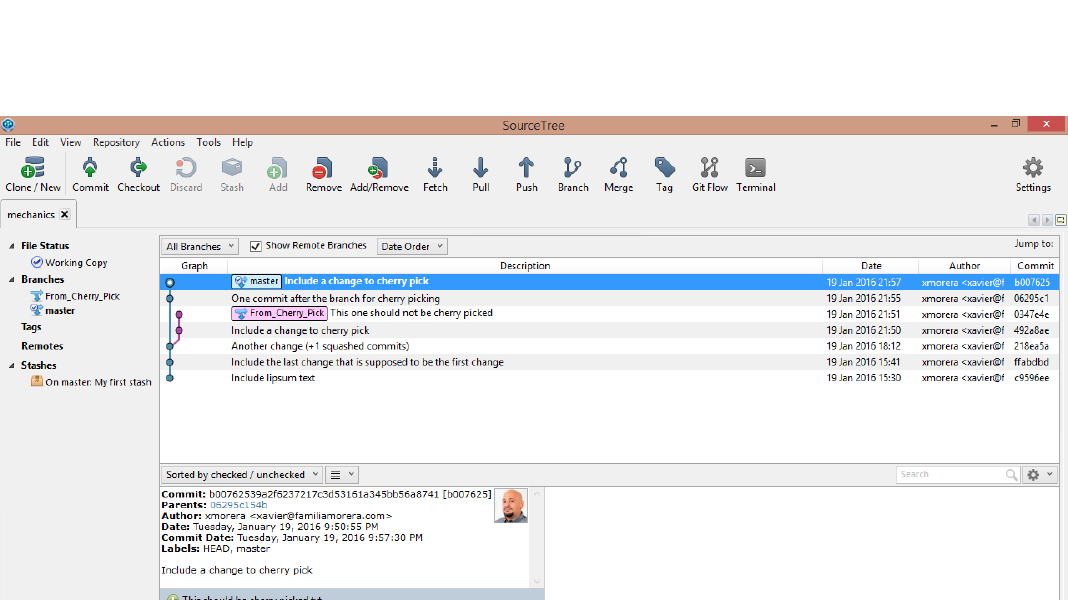The image size is (1068, 600).
Task: Click the Graph column header
Action: coord(194,266)
